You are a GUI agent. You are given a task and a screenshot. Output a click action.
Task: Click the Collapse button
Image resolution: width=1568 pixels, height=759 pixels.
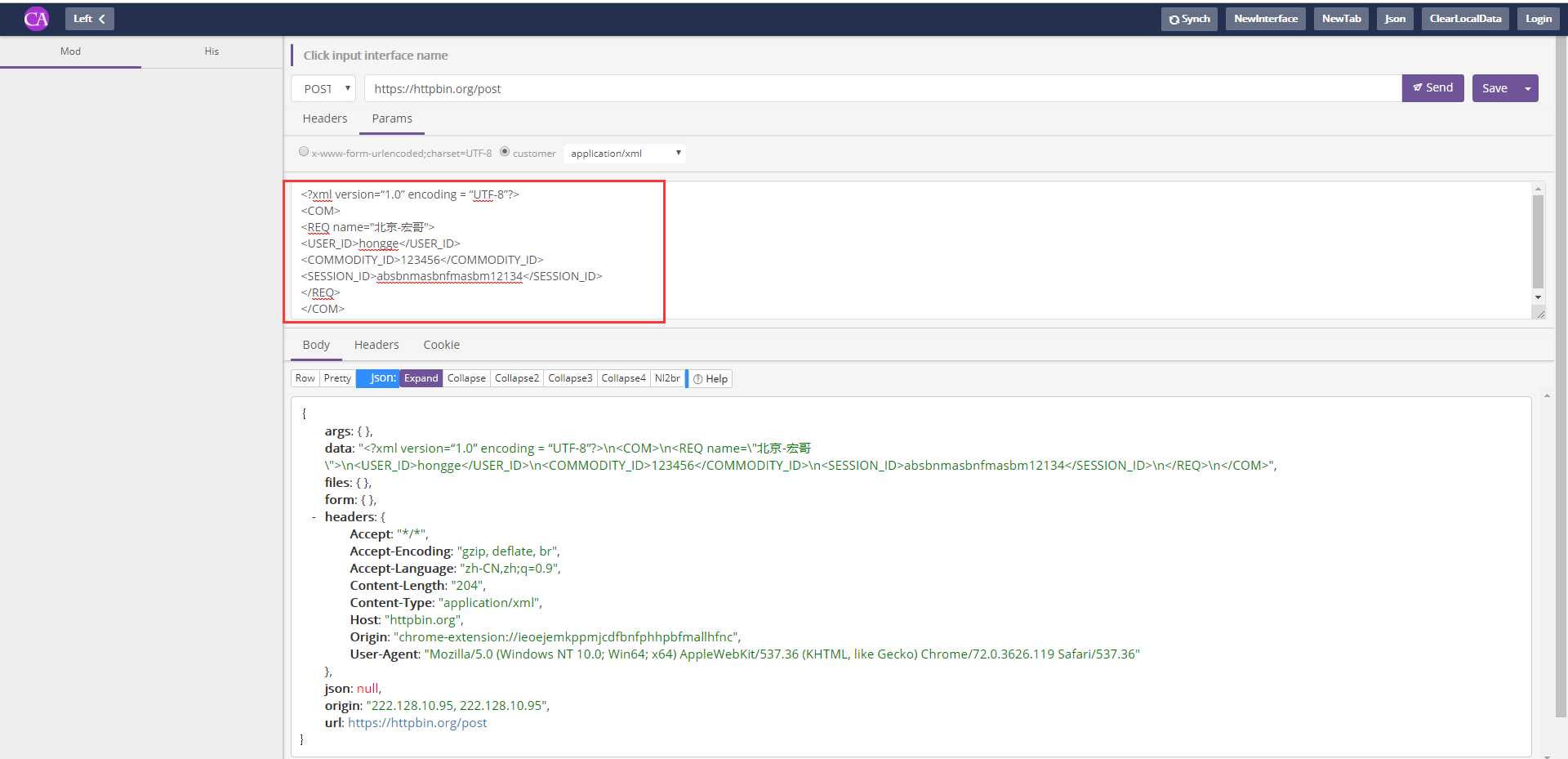[466, 378]
